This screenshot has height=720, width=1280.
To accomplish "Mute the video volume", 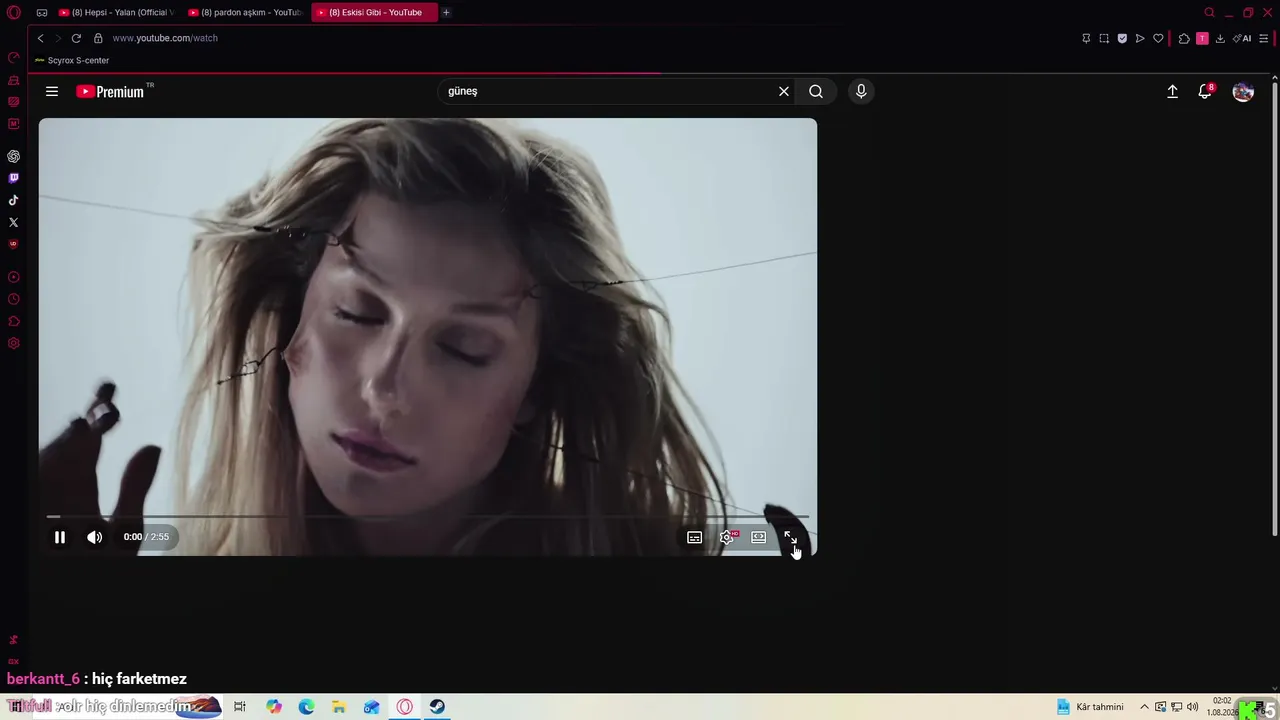I will click(95, 537).
